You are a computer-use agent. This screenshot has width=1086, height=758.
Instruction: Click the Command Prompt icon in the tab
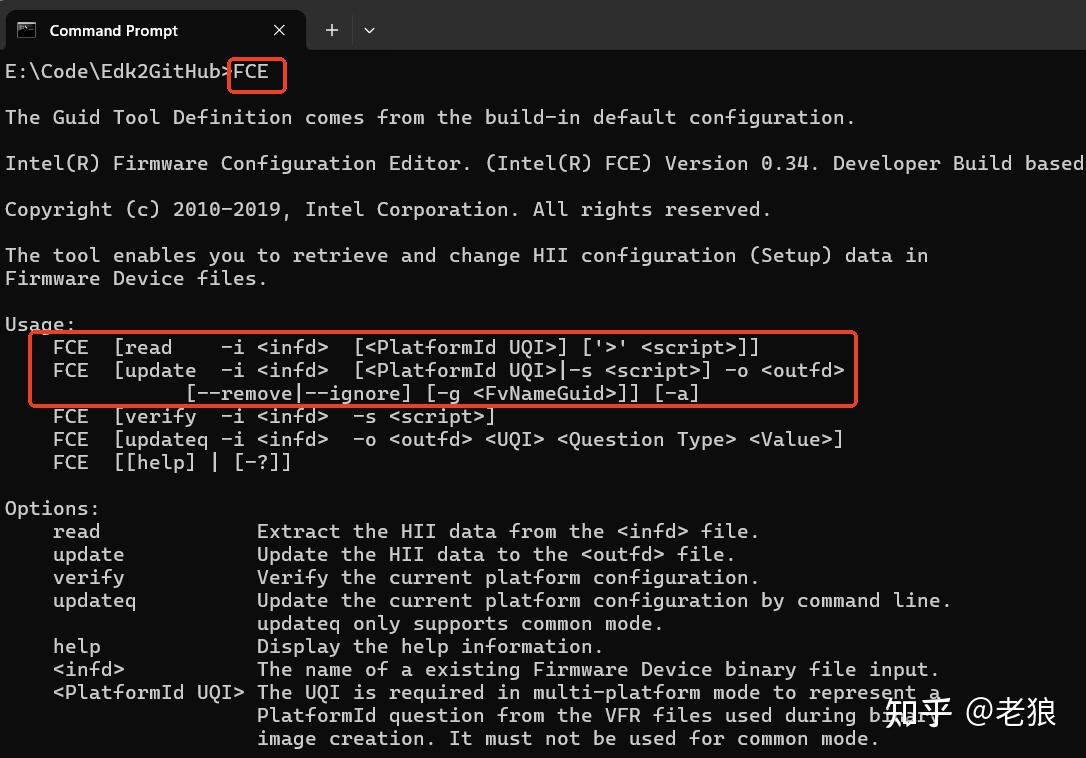(x=26, y=30)
